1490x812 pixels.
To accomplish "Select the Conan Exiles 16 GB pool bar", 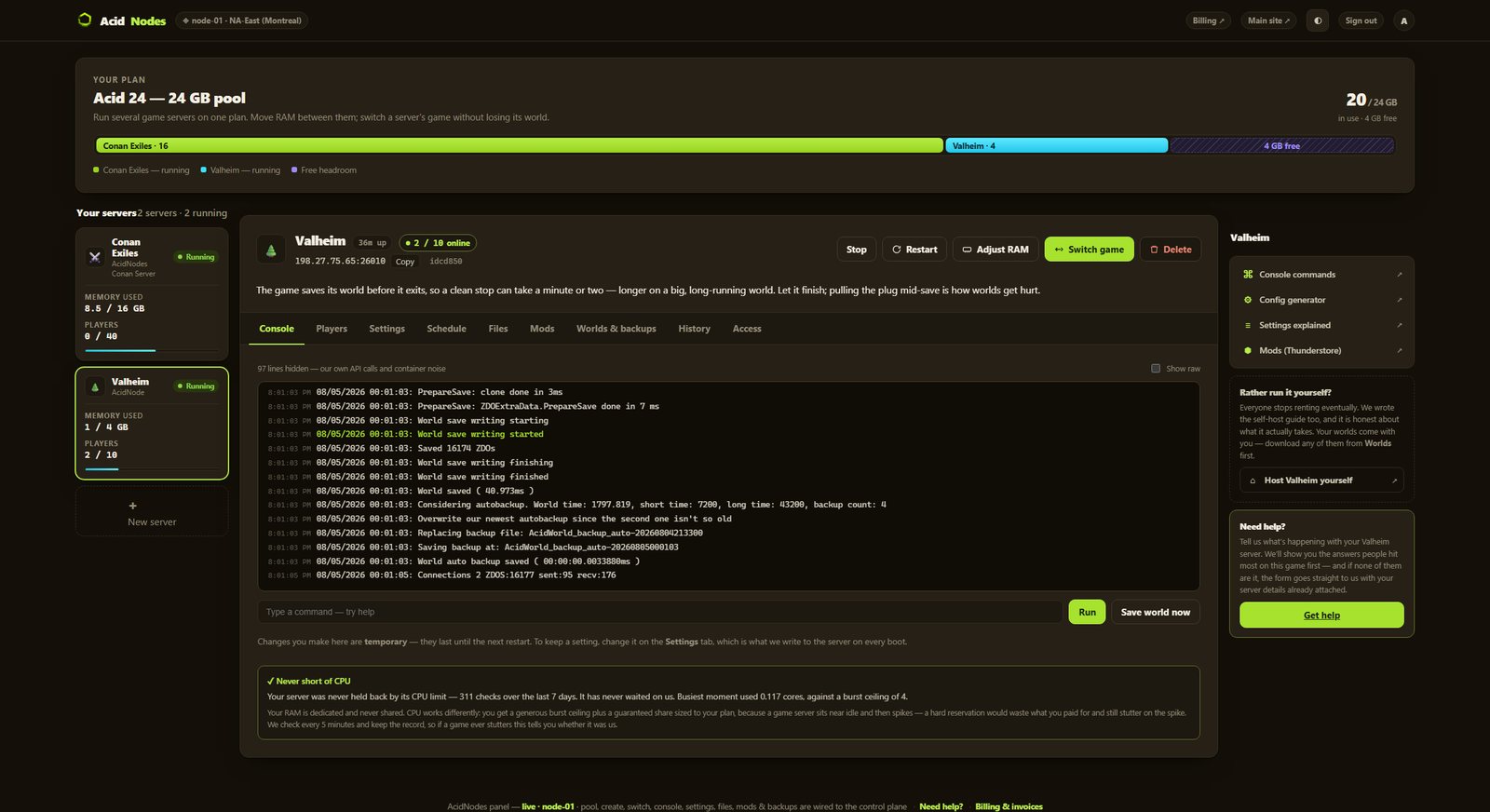I will tap(519, 145).
